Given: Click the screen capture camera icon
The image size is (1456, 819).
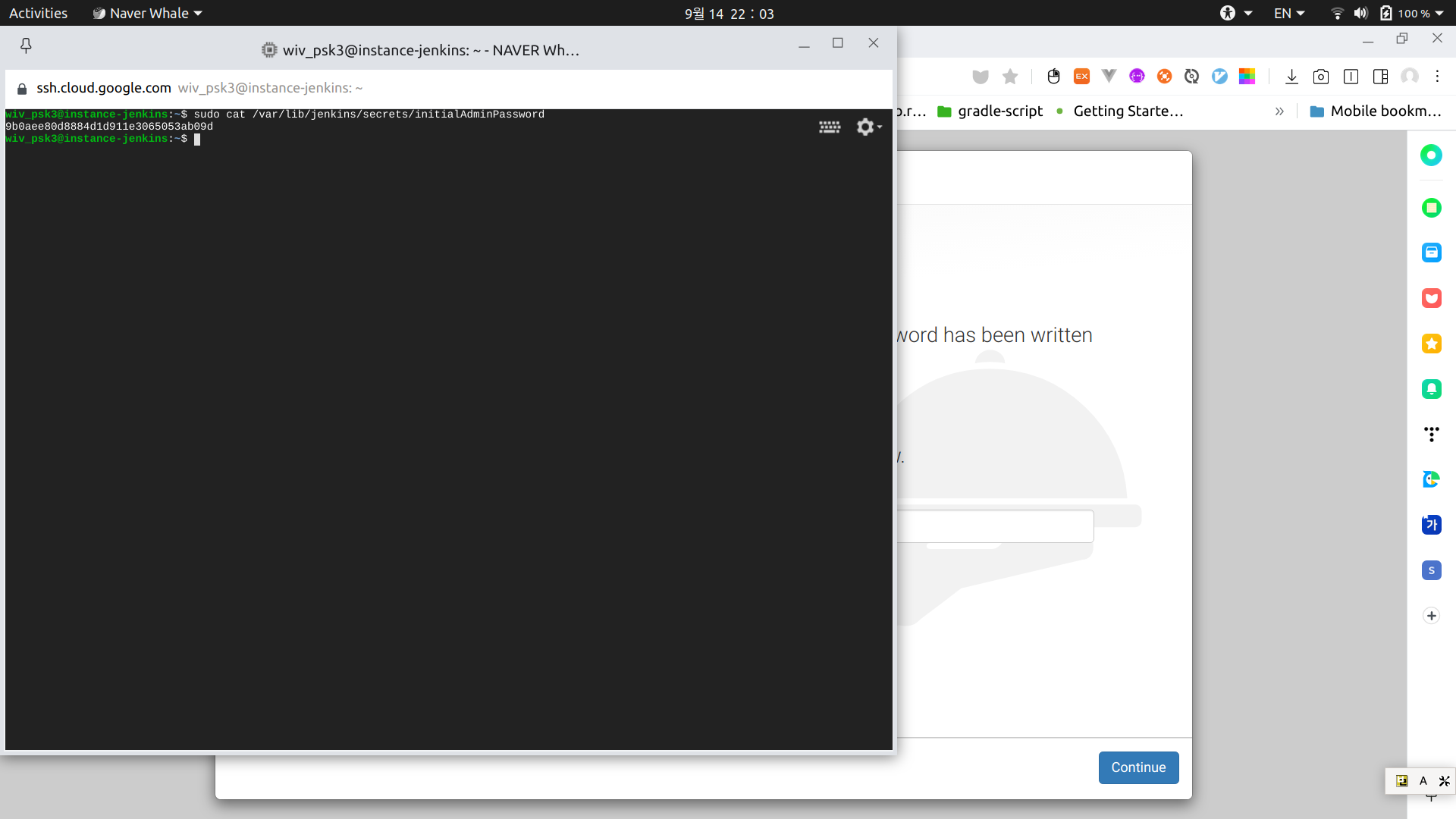Looking at the screenshot, I should (1321, 77).
